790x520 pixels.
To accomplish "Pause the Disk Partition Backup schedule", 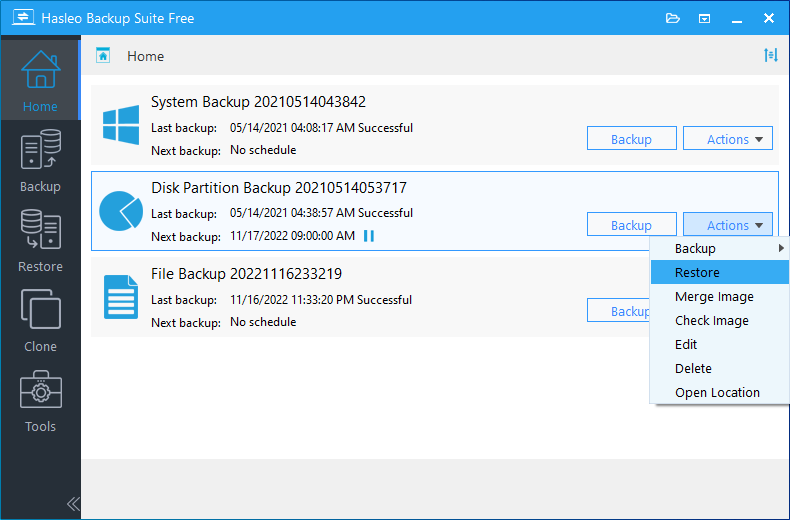I will [369, 236].
